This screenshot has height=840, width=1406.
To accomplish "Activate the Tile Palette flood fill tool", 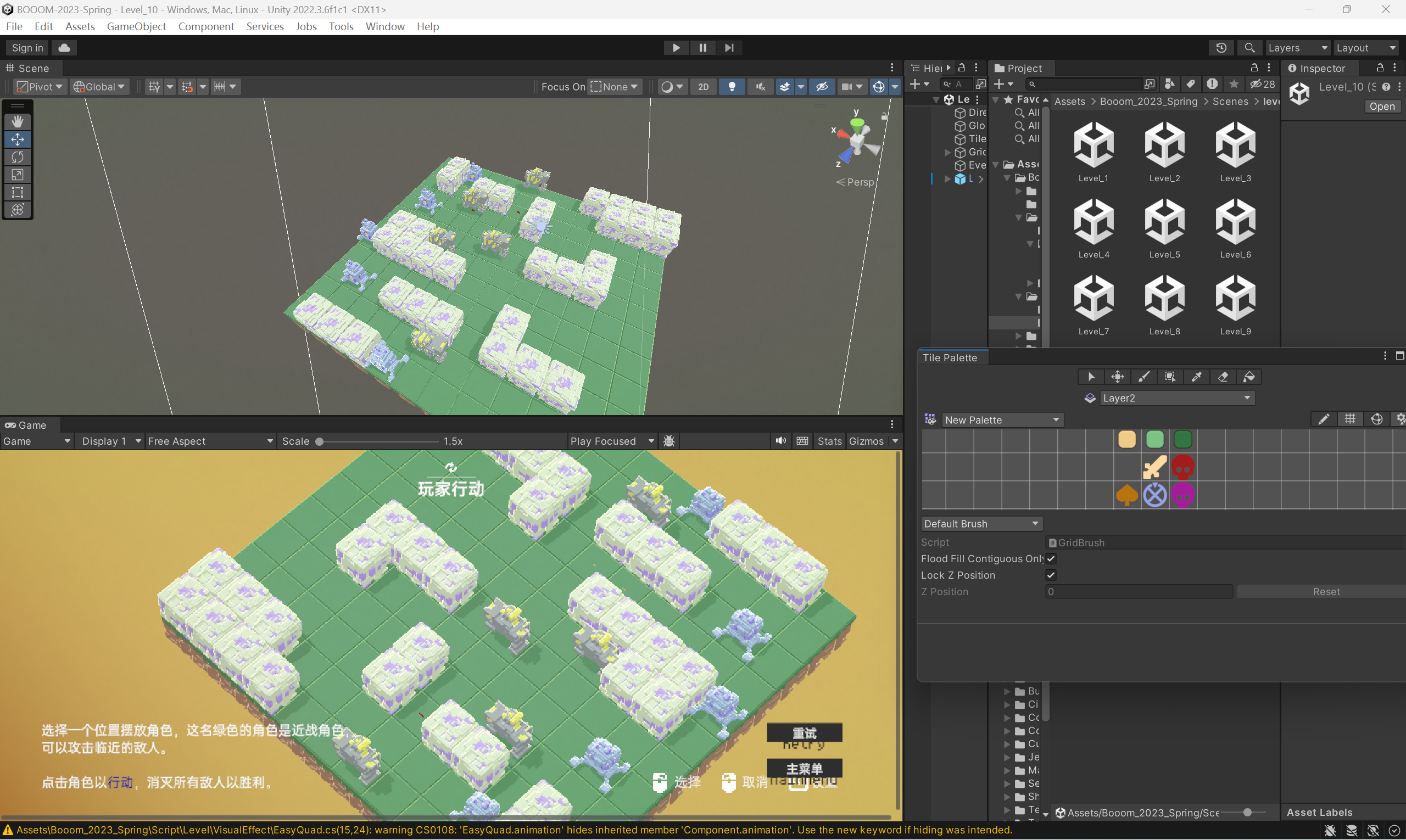I will 1249,377.
